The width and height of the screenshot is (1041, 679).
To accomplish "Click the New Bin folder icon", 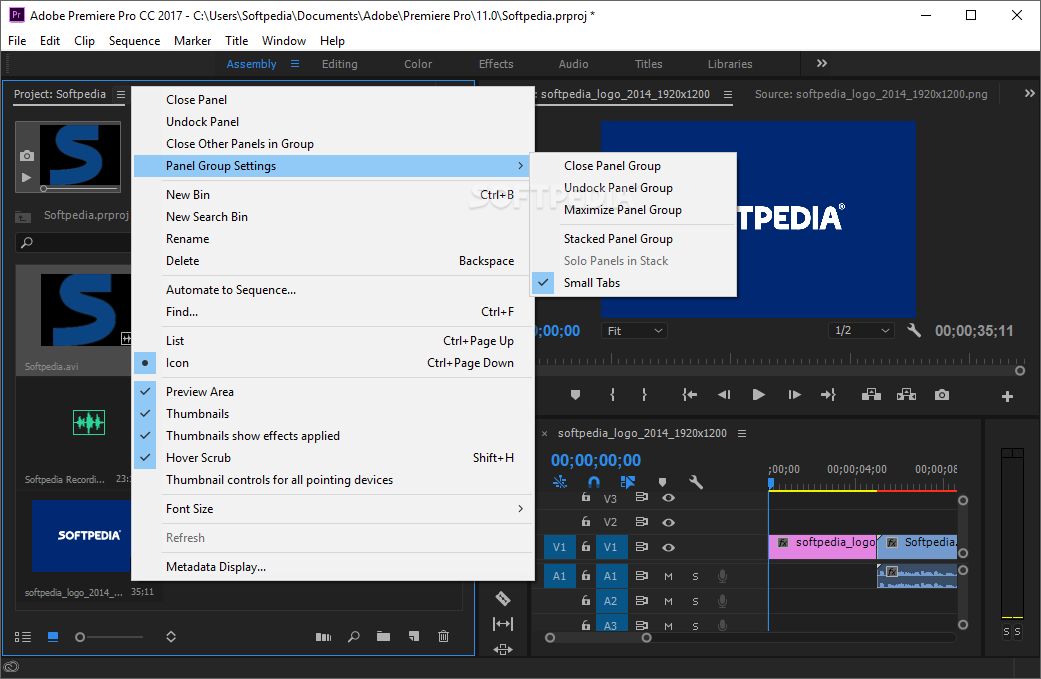I will coord(383,637).
